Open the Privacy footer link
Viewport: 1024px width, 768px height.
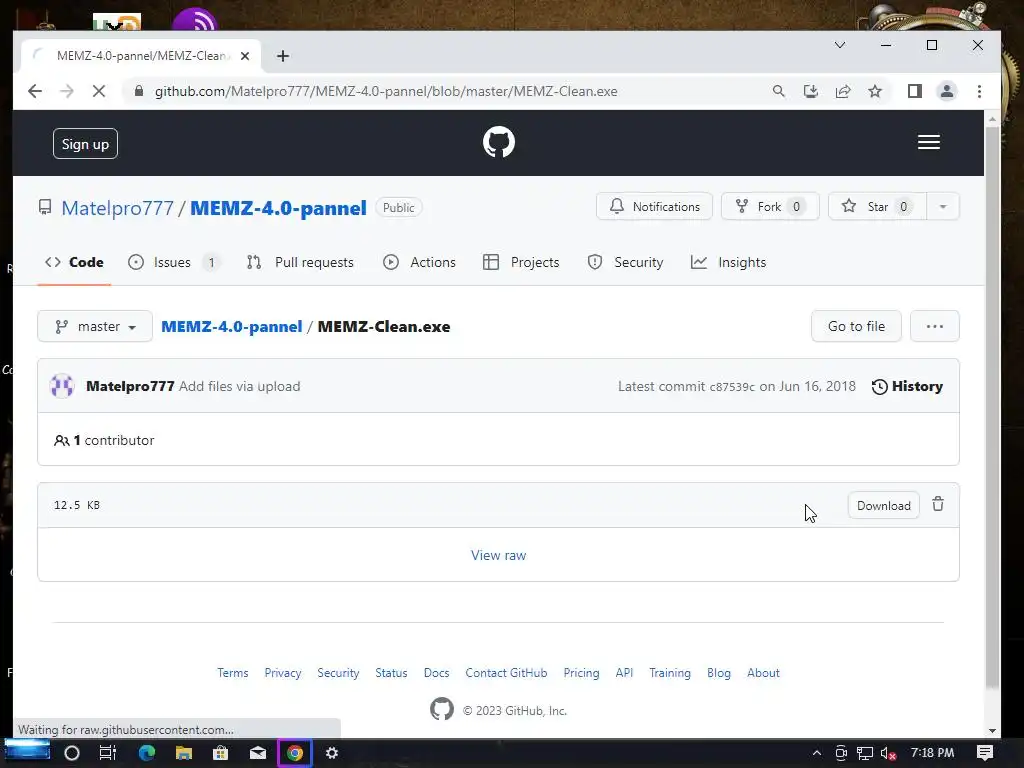click(x=283, y=673)
